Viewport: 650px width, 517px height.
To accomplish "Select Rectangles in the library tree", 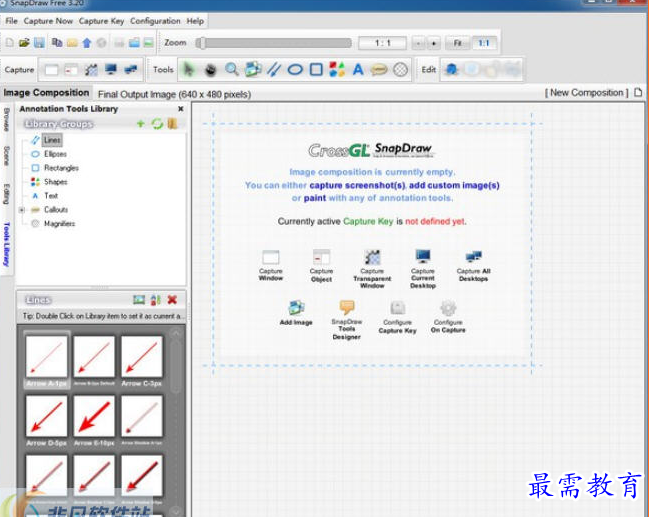I will coord(61,168).
